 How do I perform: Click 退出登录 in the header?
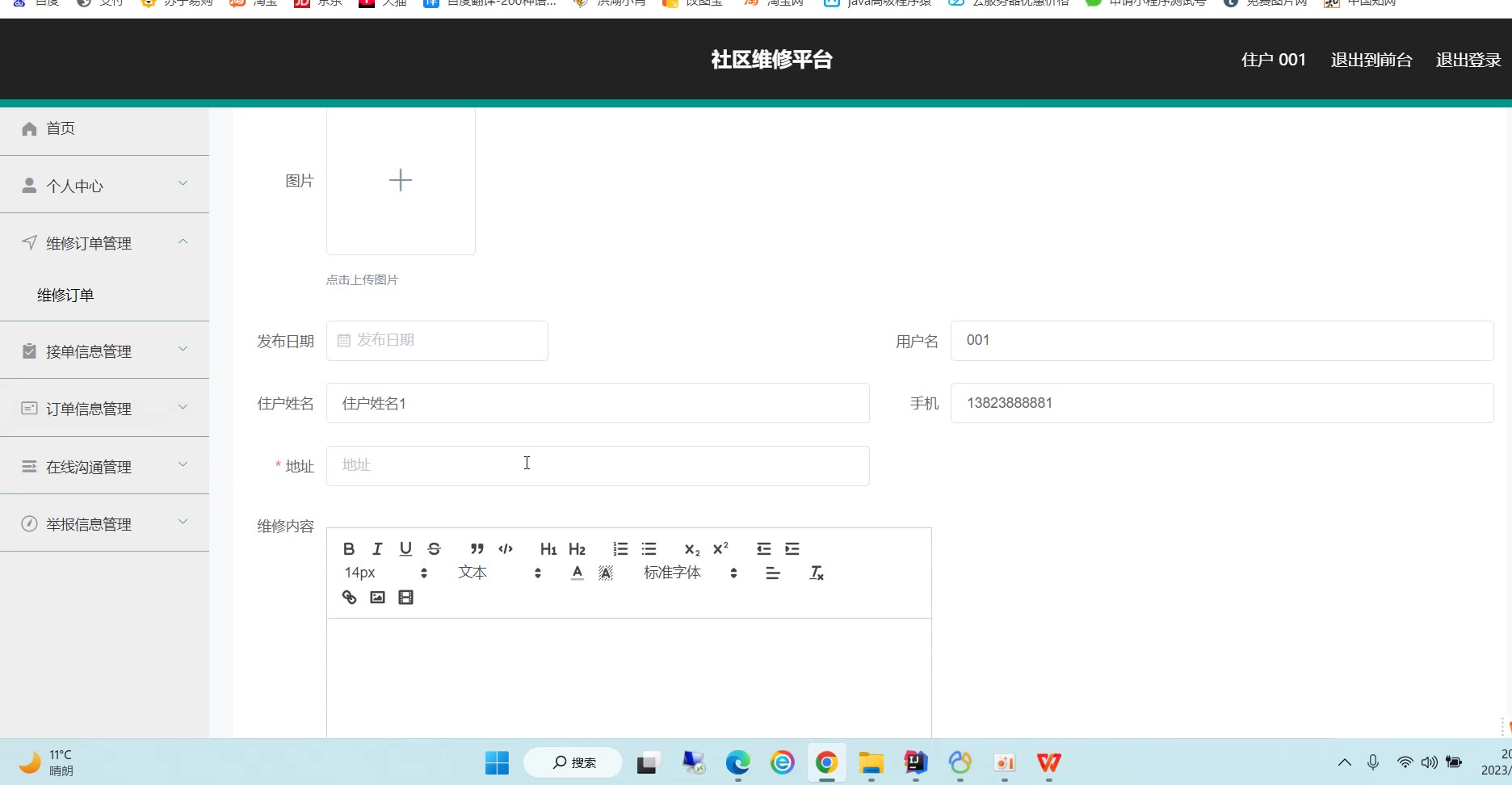(x=1468, y=60)
